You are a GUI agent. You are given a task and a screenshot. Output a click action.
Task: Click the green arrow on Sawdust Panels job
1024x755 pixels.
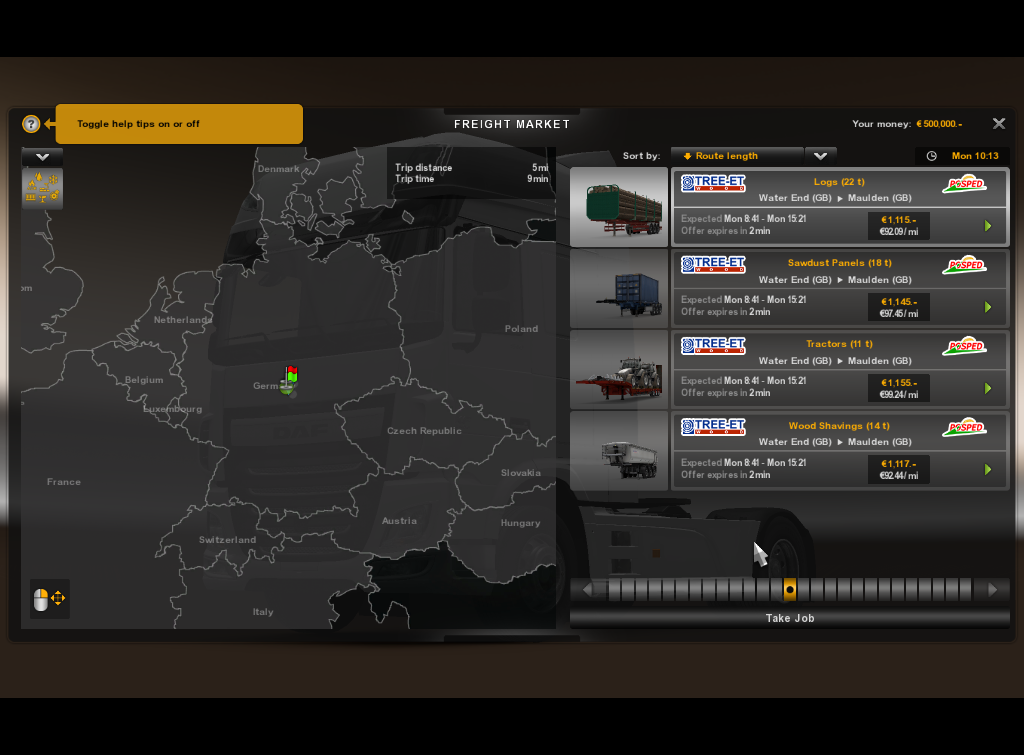click(x=988, y=307)
